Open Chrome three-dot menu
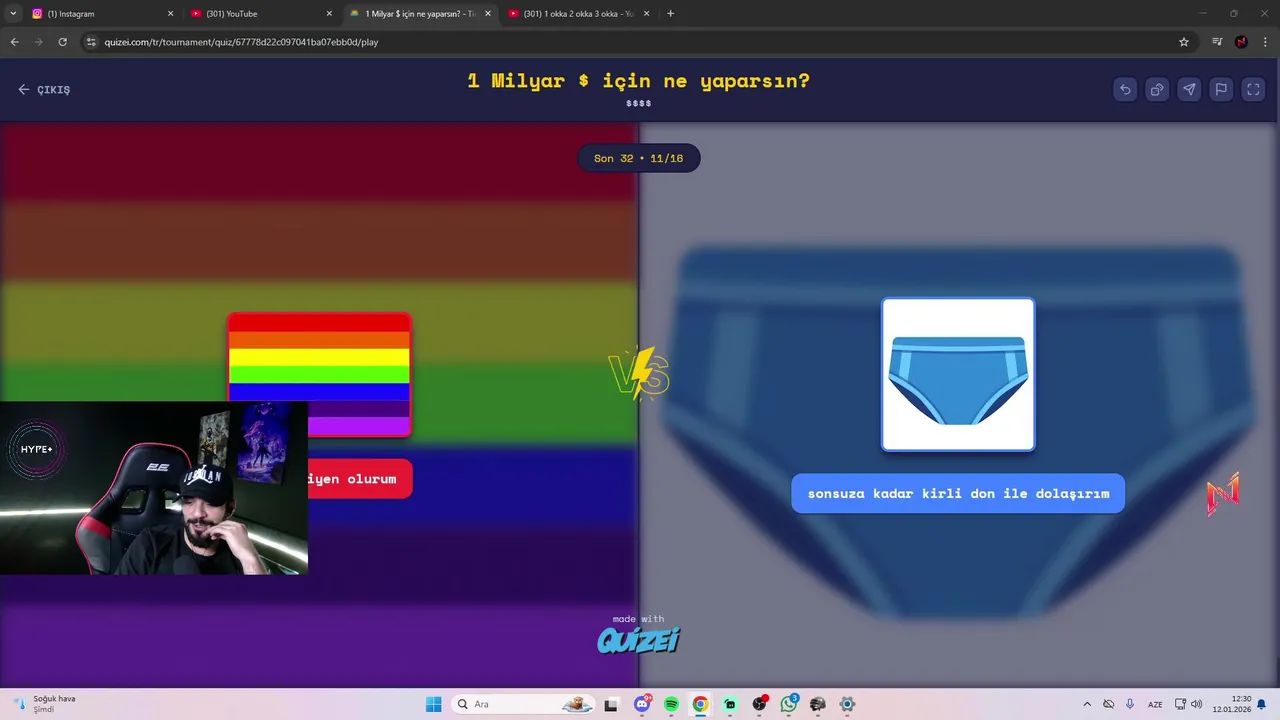The image size is (1280, 720). pyautogui.click(x=1265, y=42)
